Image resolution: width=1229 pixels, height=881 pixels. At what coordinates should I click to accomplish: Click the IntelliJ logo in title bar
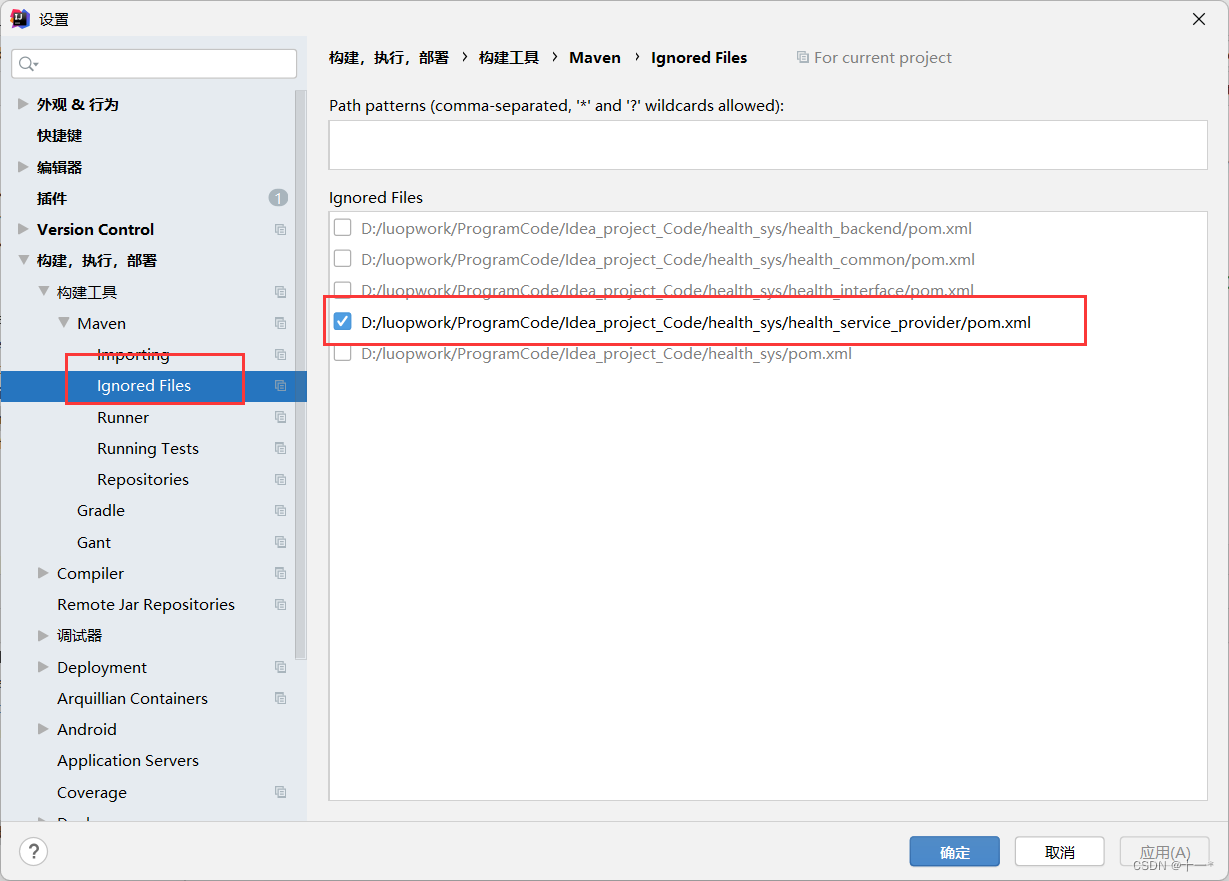[x=20, y=18]
